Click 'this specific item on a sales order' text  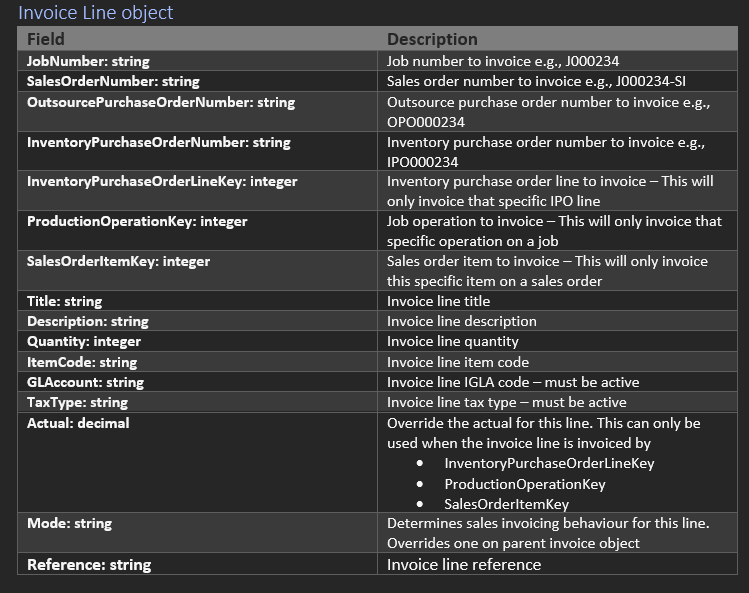tap(494, 281)
